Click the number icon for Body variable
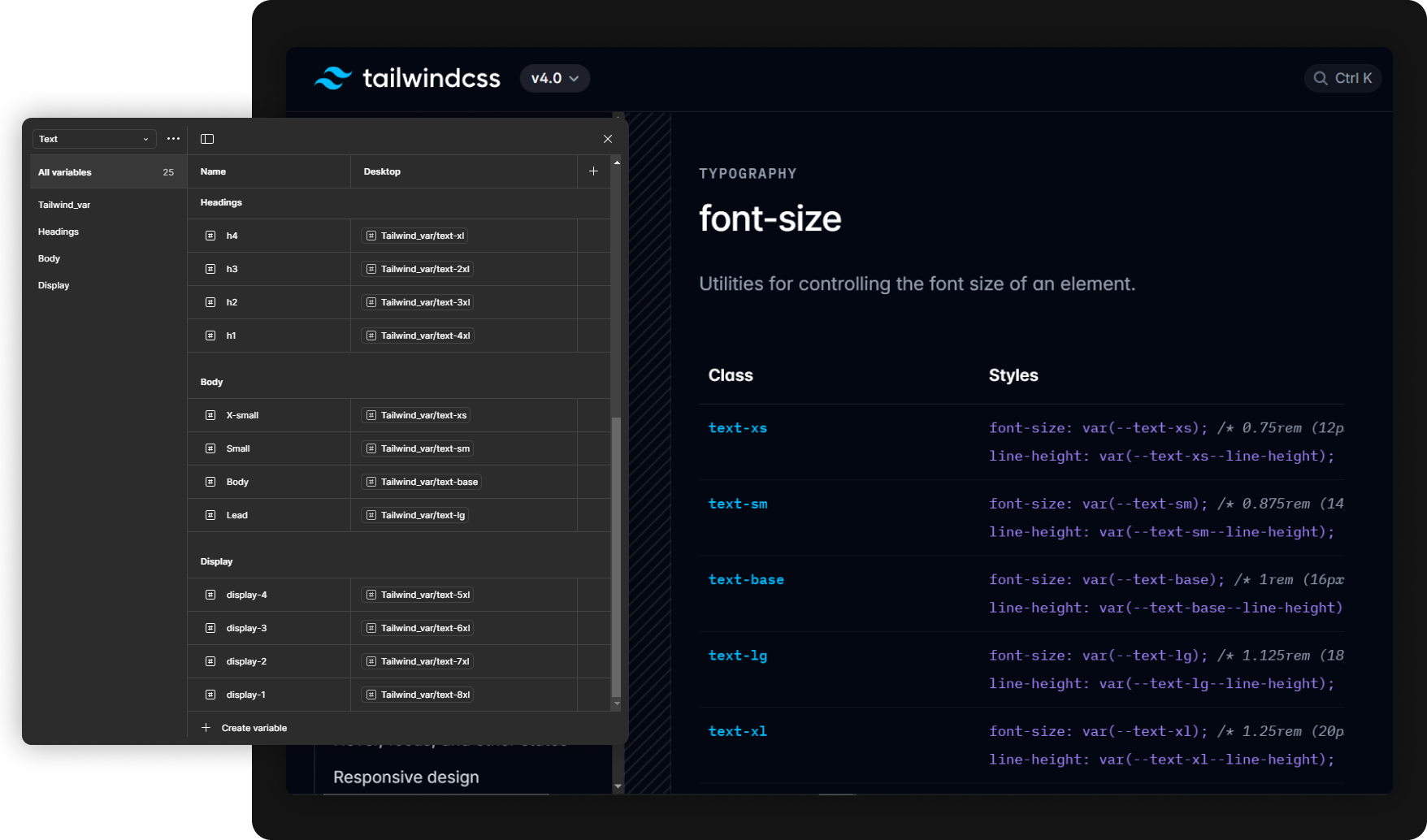 point(210,482)
